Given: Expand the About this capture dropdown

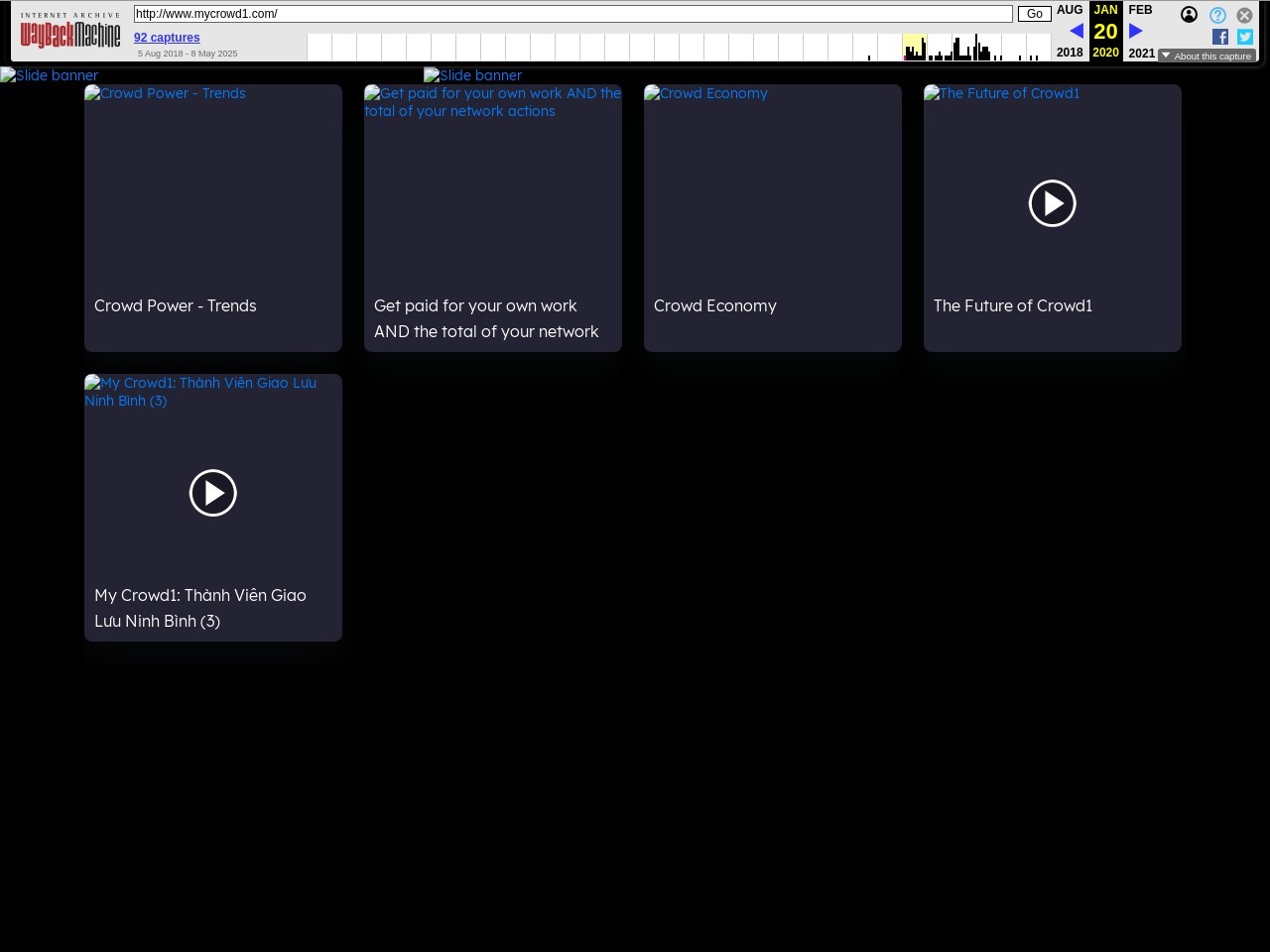Looking at the screenshot, I should click(x=1206, y=56).
